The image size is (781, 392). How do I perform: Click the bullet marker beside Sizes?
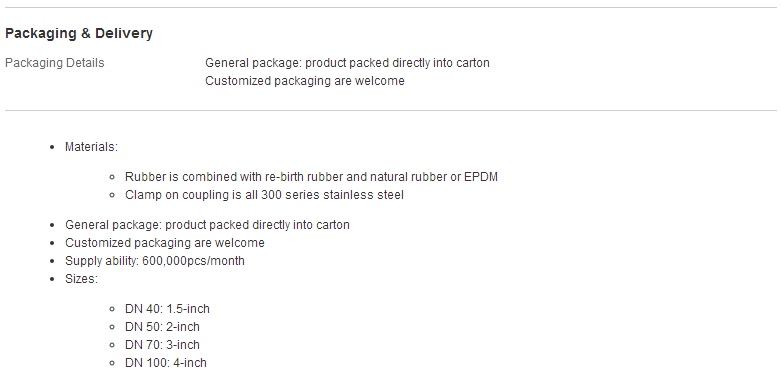click(x=52, y=279)
